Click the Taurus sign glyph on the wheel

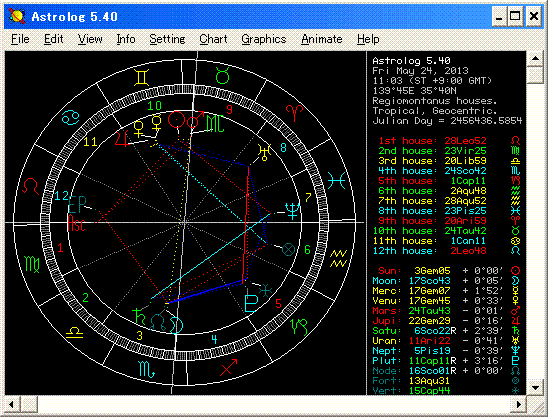tap(222, 76)
